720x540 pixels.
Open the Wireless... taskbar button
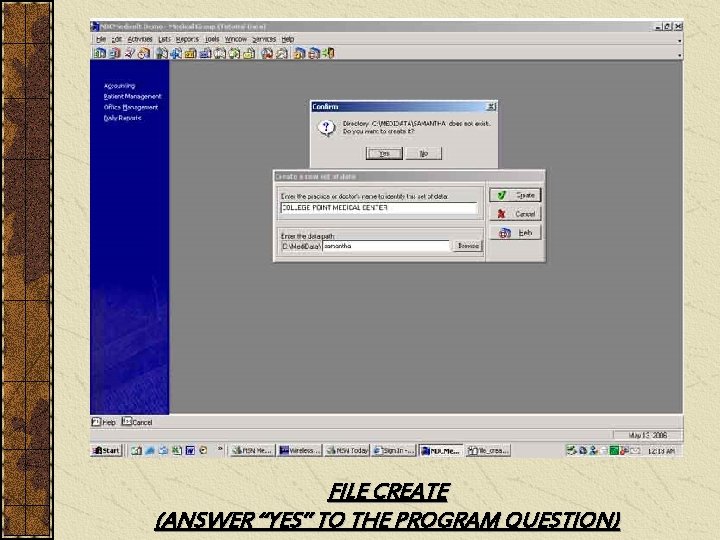(300, 451)
